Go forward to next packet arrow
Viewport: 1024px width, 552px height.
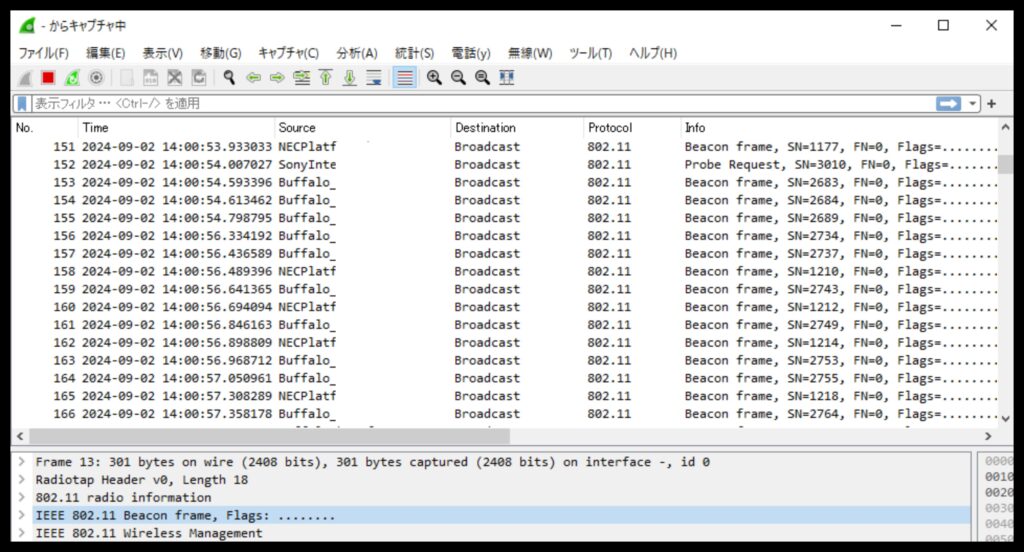tap(278, 78)
